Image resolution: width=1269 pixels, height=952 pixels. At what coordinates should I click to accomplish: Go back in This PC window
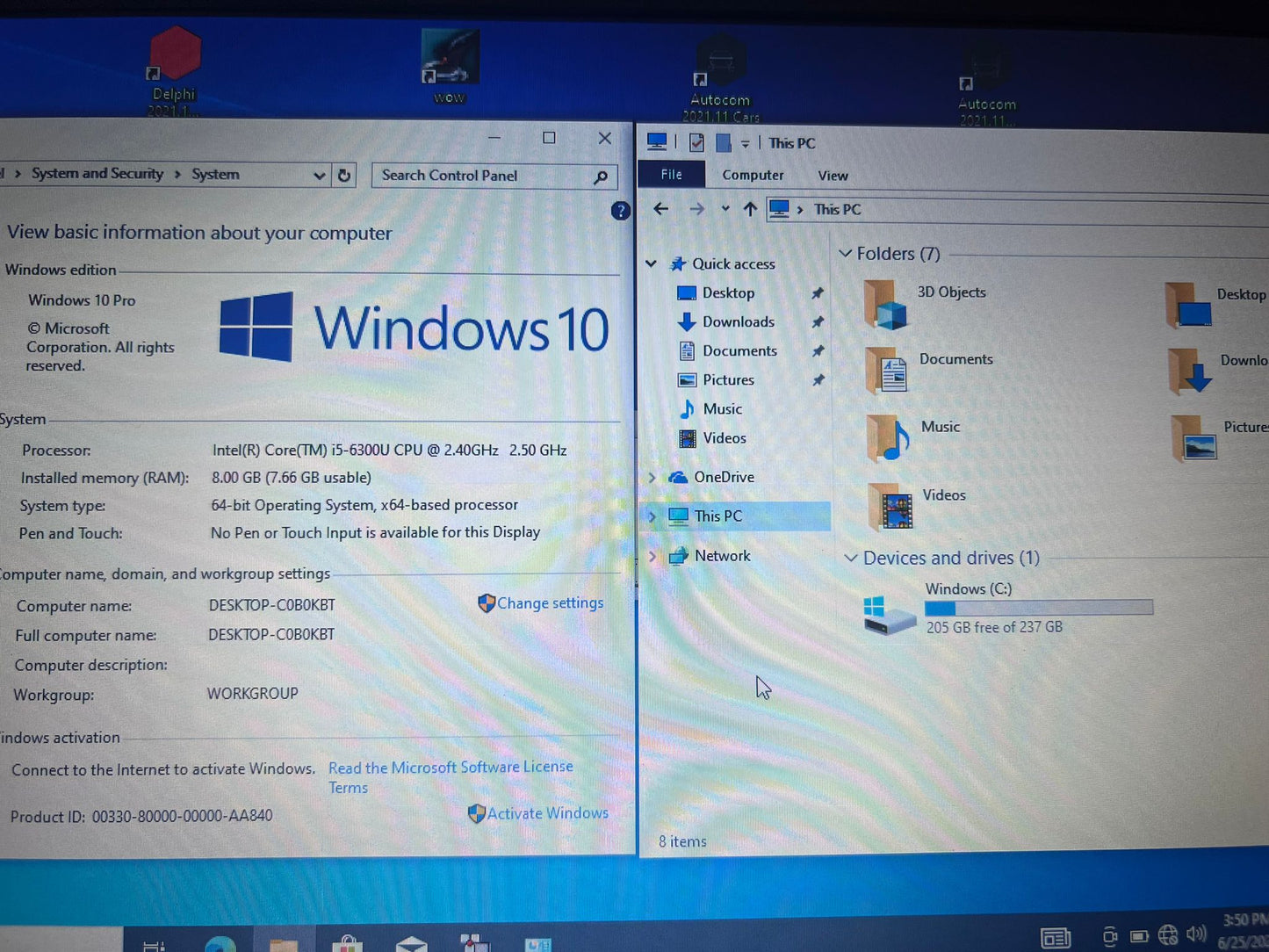coord(661,209)
